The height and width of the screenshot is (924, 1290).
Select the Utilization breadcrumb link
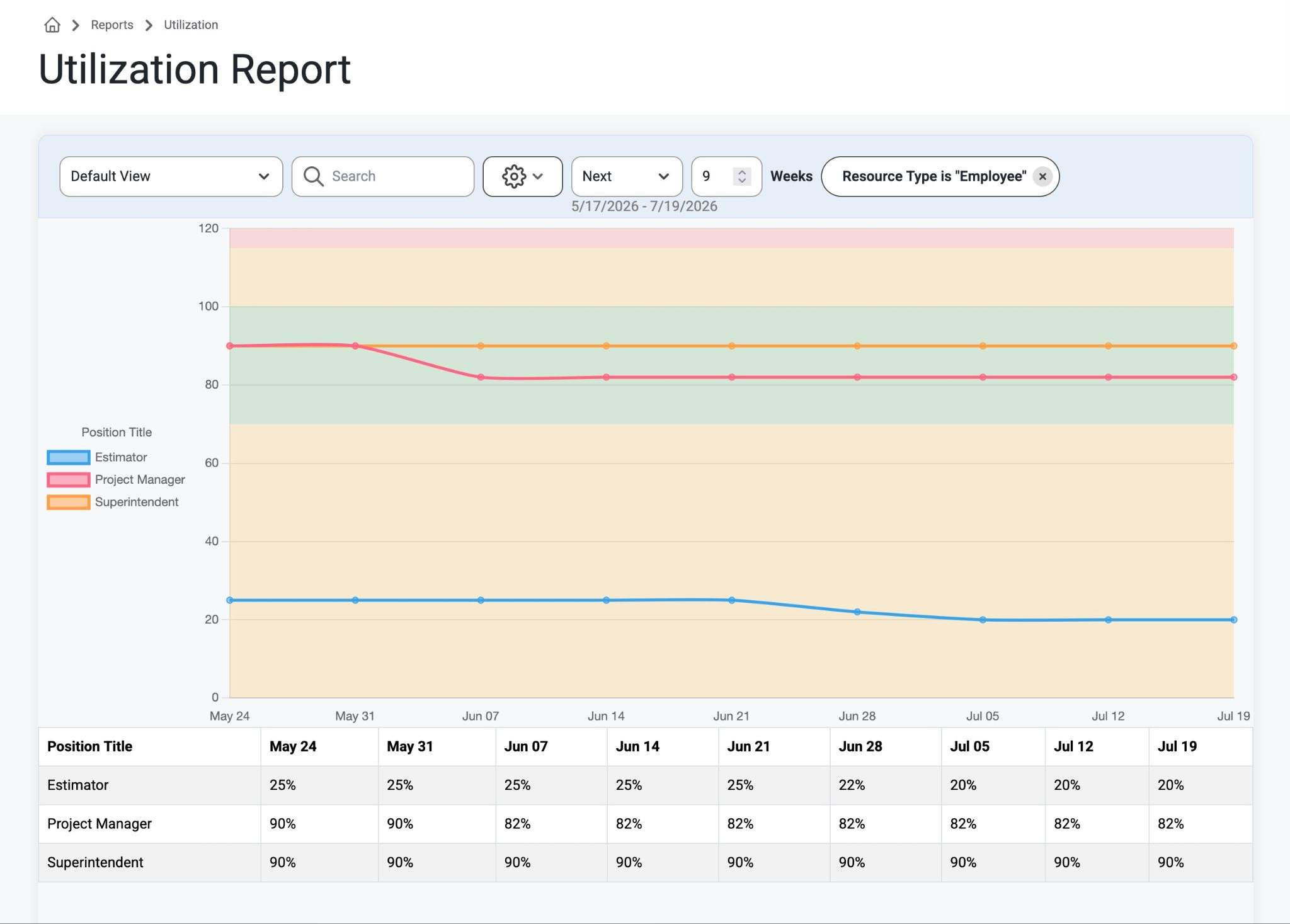coord(191,25)
